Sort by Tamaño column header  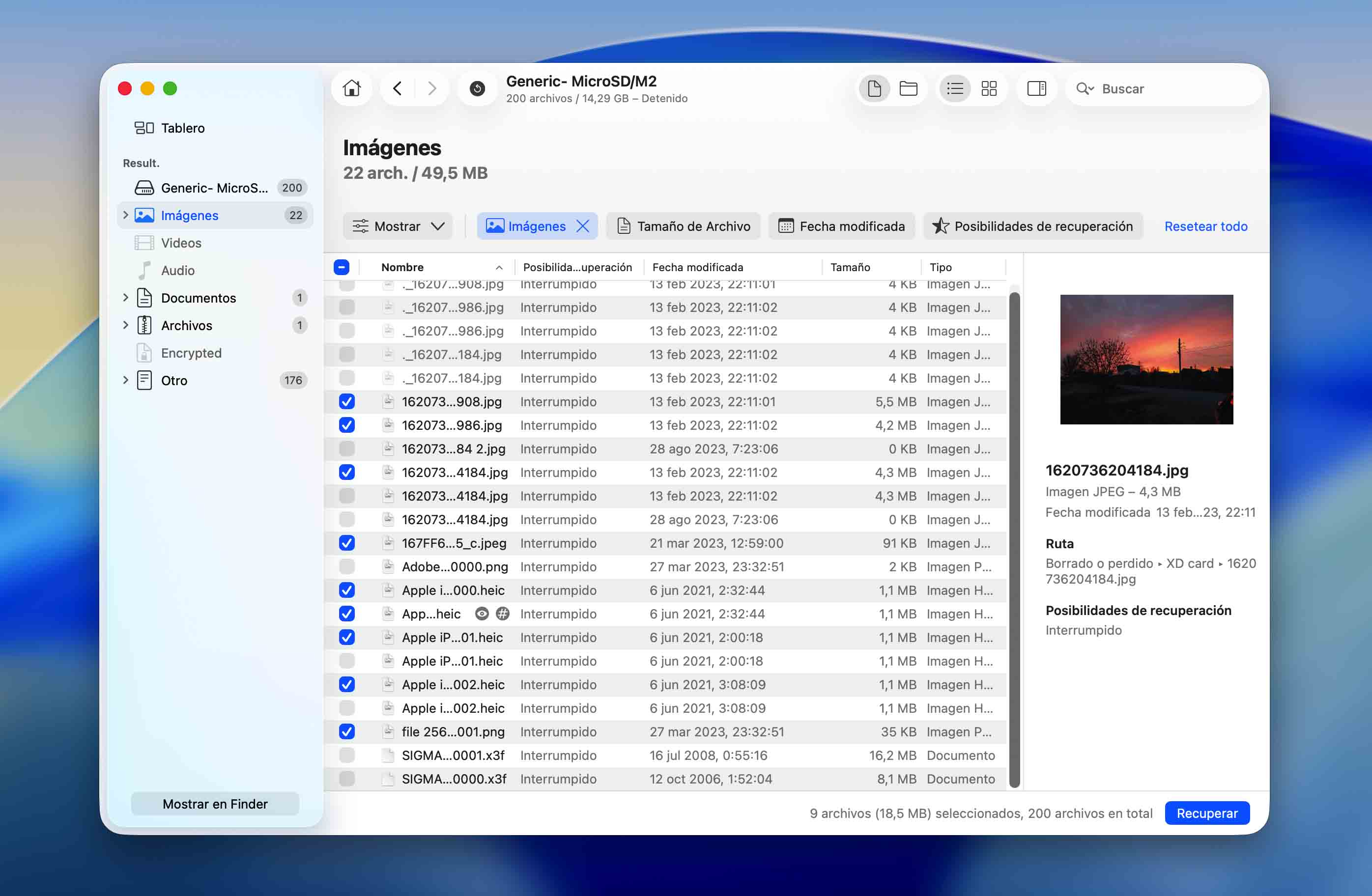coord(870,267)
